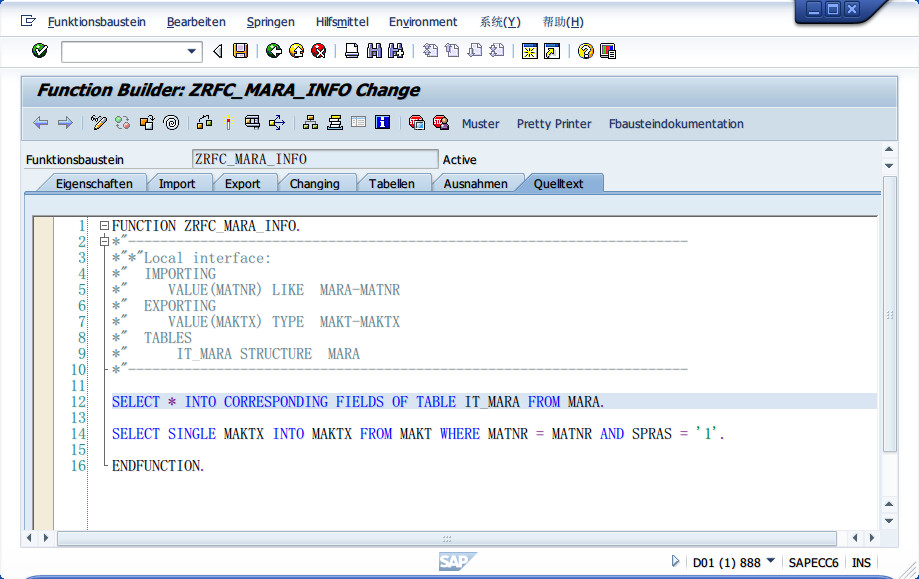Click the Test/Execute icon
Viewport: 919px width, 579px height.
click(253, 122)
